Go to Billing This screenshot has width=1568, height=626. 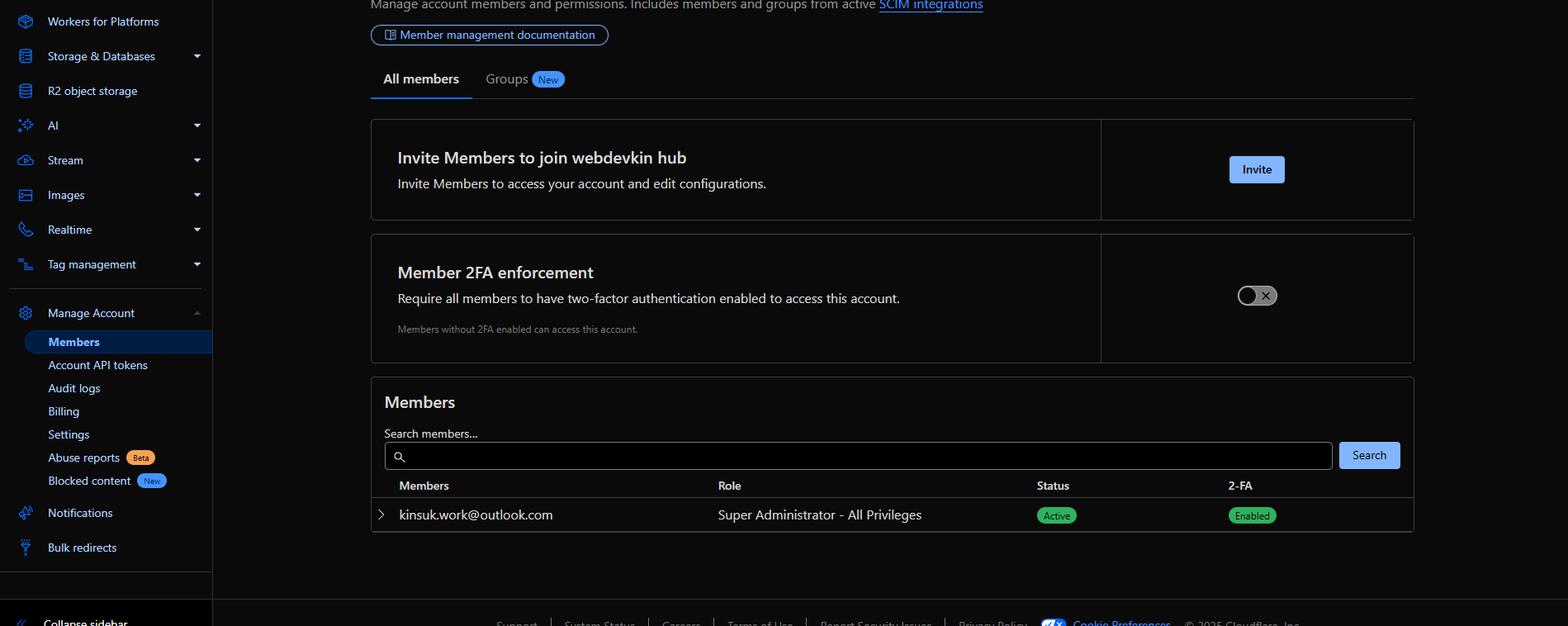coord(64,411)
